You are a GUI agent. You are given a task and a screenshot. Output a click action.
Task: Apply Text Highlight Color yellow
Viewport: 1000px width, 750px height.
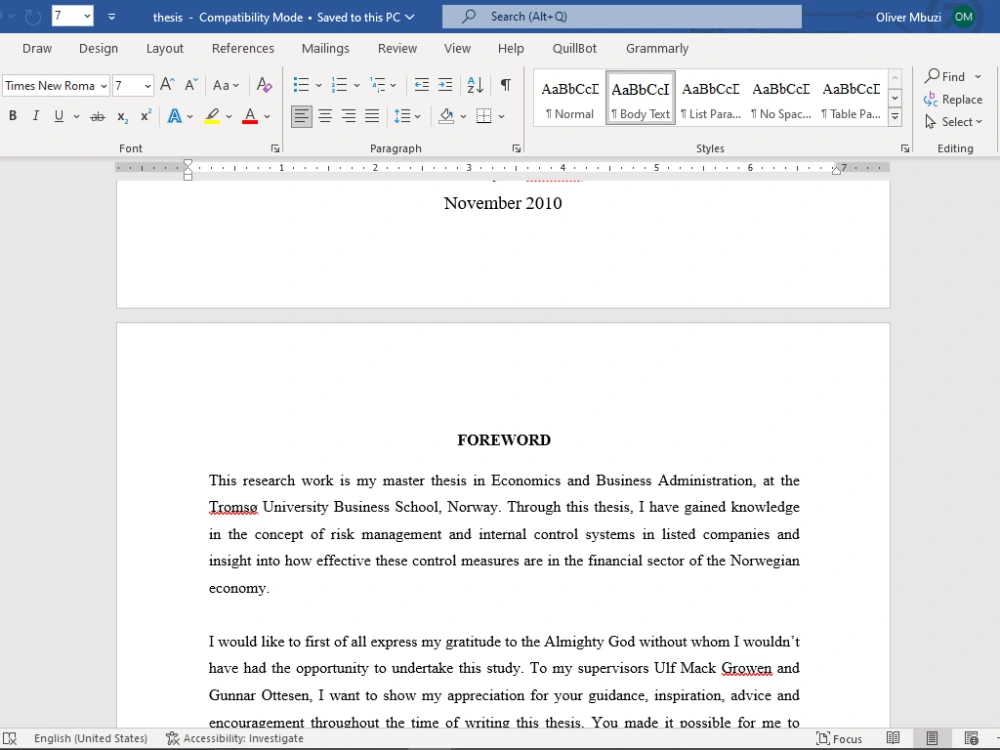212,116
